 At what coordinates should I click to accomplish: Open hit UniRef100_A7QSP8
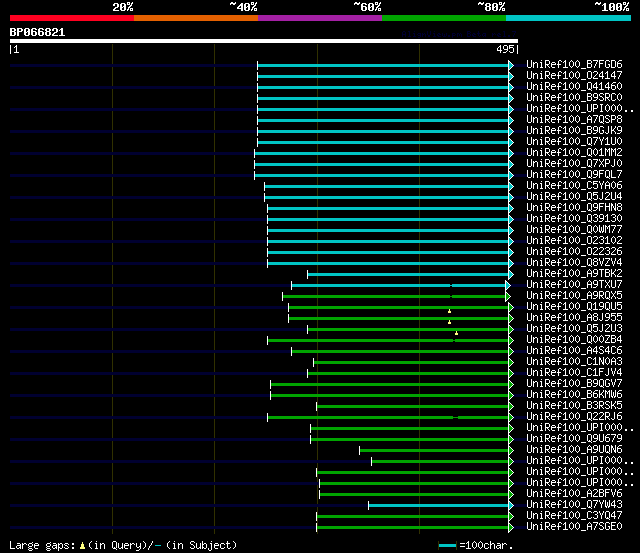[574, 120]
